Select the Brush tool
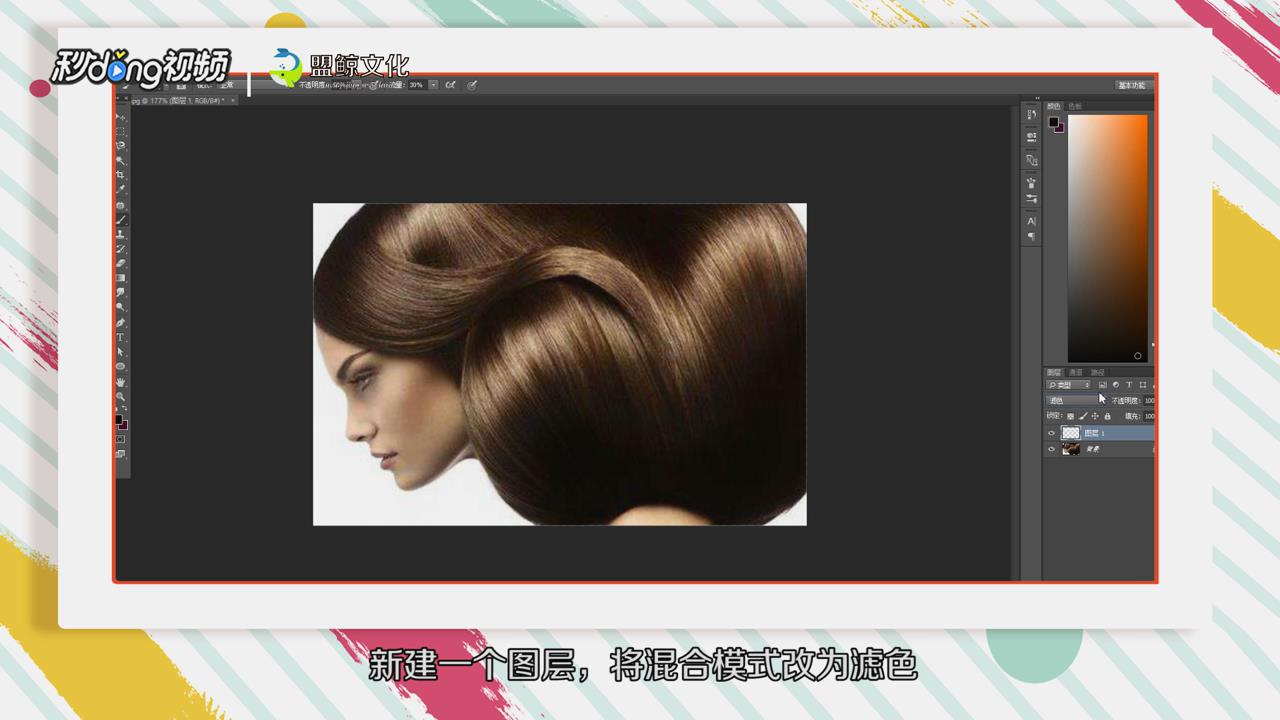1280x720 pixels. coord(122,218)
